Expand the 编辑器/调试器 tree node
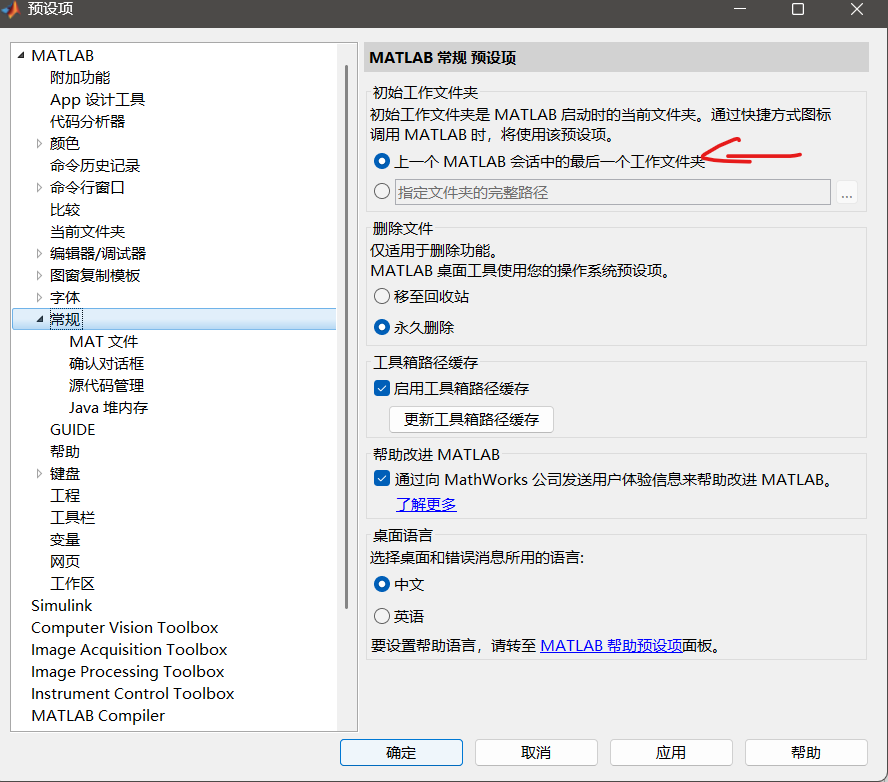The height and width of the screenshot is (782, 888). 39,253
